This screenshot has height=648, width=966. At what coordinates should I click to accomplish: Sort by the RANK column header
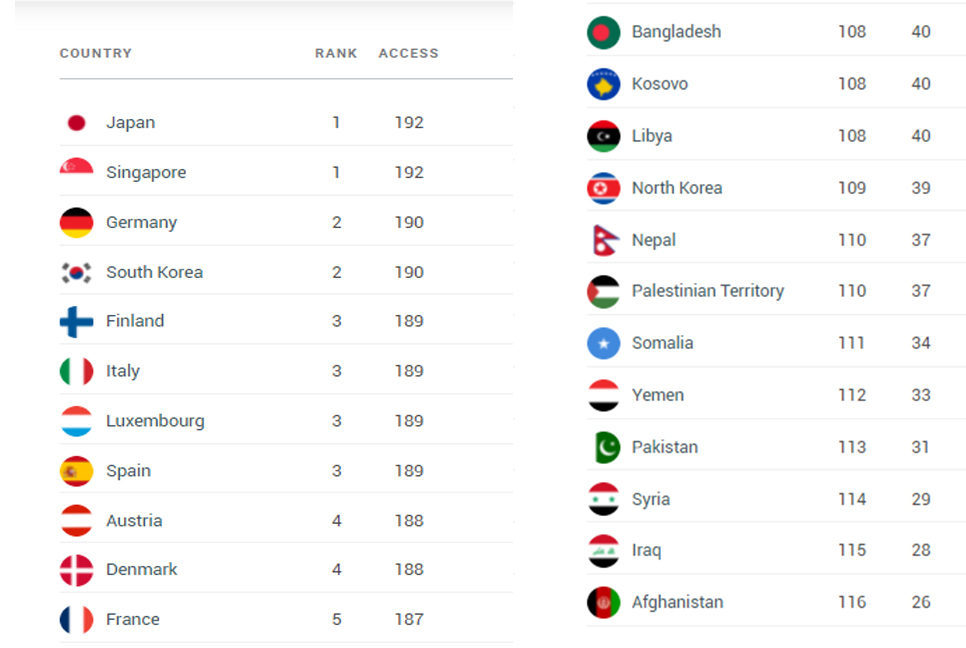pyautogui.click(x=336, y=54)
